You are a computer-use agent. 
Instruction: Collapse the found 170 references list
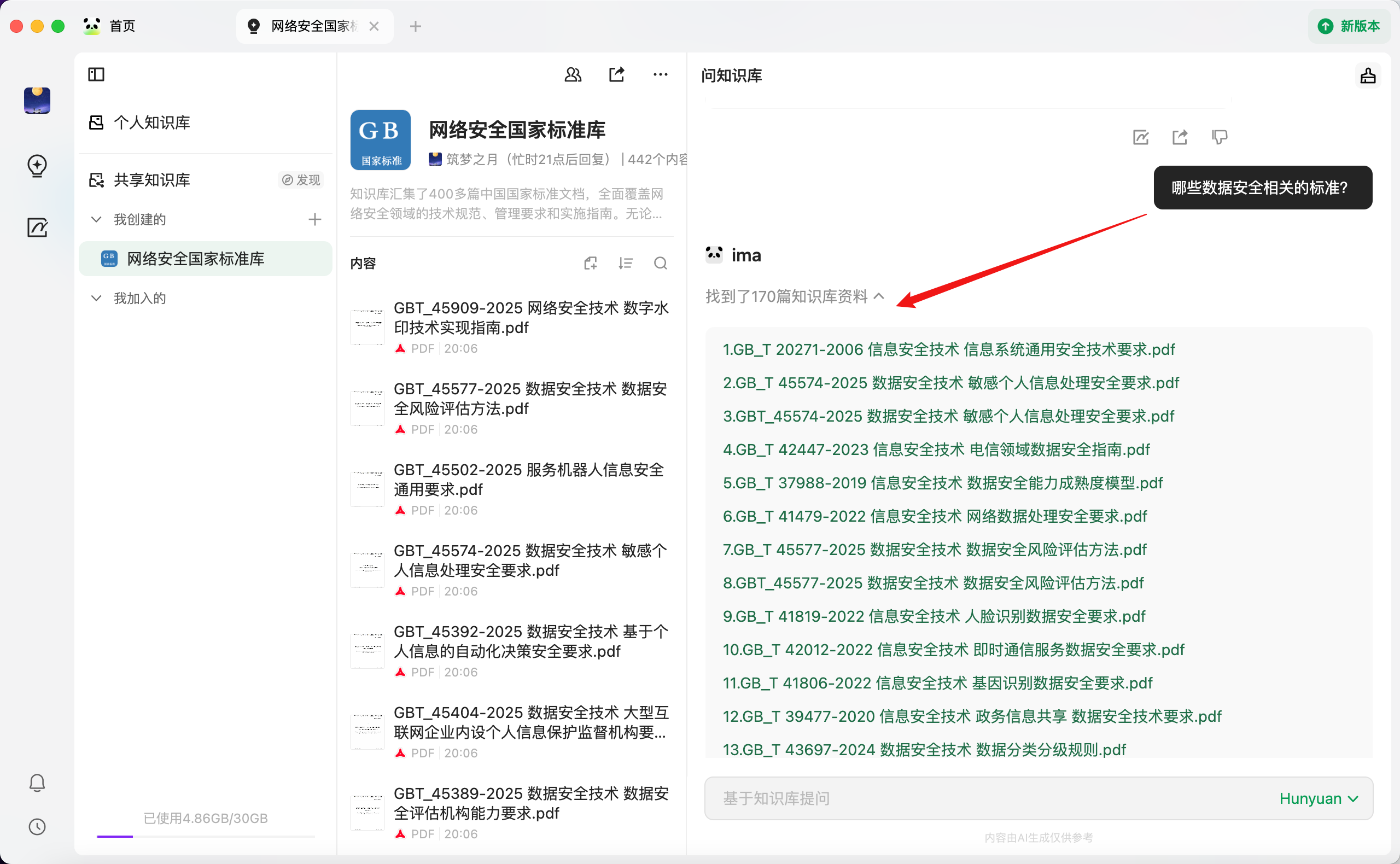[879, 296]
